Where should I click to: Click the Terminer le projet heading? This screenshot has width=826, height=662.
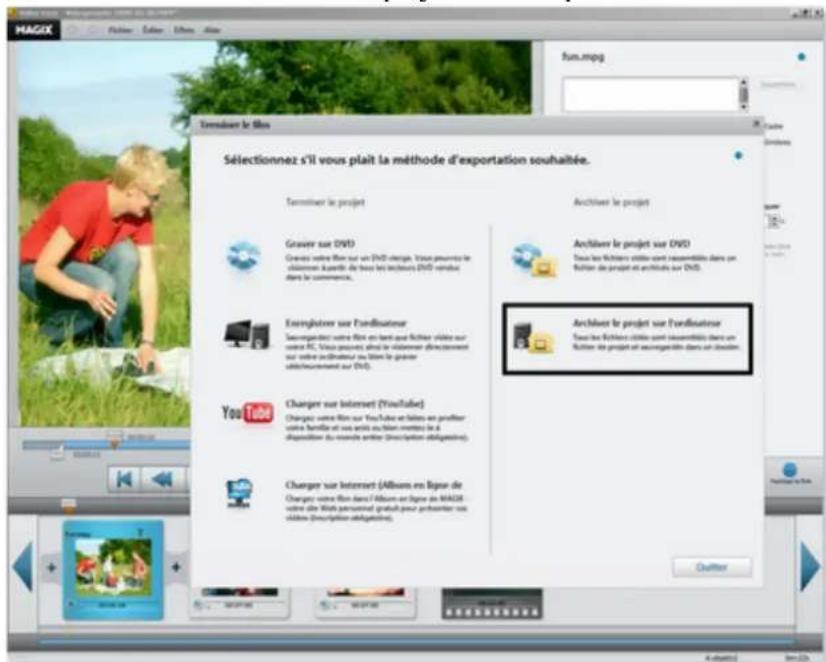tap(325, 202)
